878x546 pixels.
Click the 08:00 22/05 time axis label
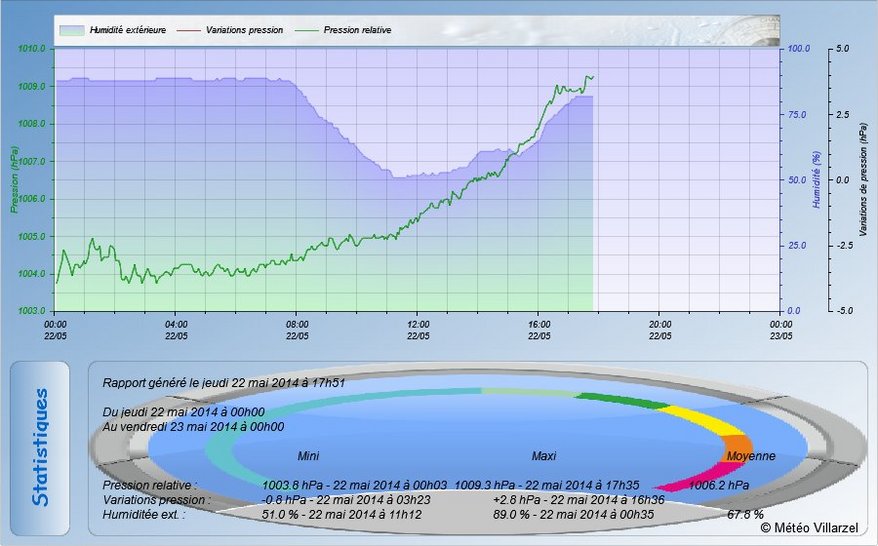pyautogui.click(x=297, y=330)
